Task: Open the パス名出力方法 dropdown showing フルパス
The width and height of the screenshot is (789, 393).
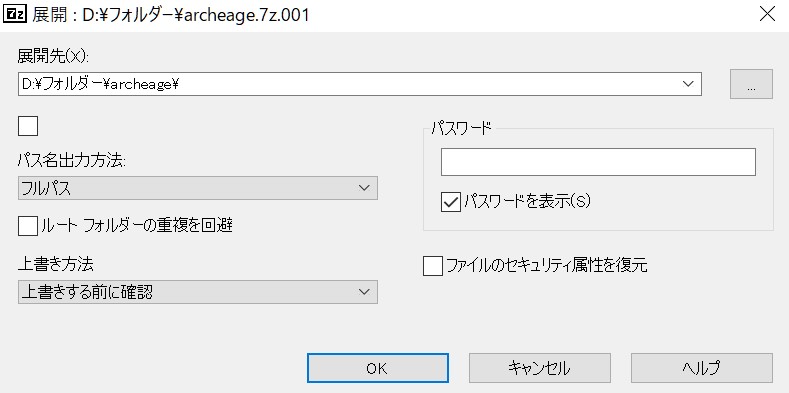Action: point(198,188)
